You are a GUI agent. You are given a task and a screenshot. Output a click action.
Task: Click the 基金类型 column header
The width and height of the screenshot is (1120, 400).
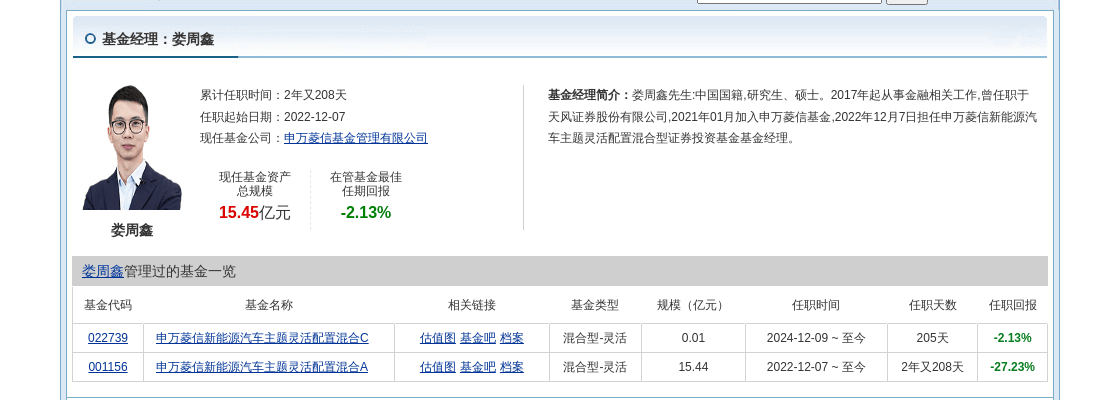pyautogui.click(x=594, y=305)
